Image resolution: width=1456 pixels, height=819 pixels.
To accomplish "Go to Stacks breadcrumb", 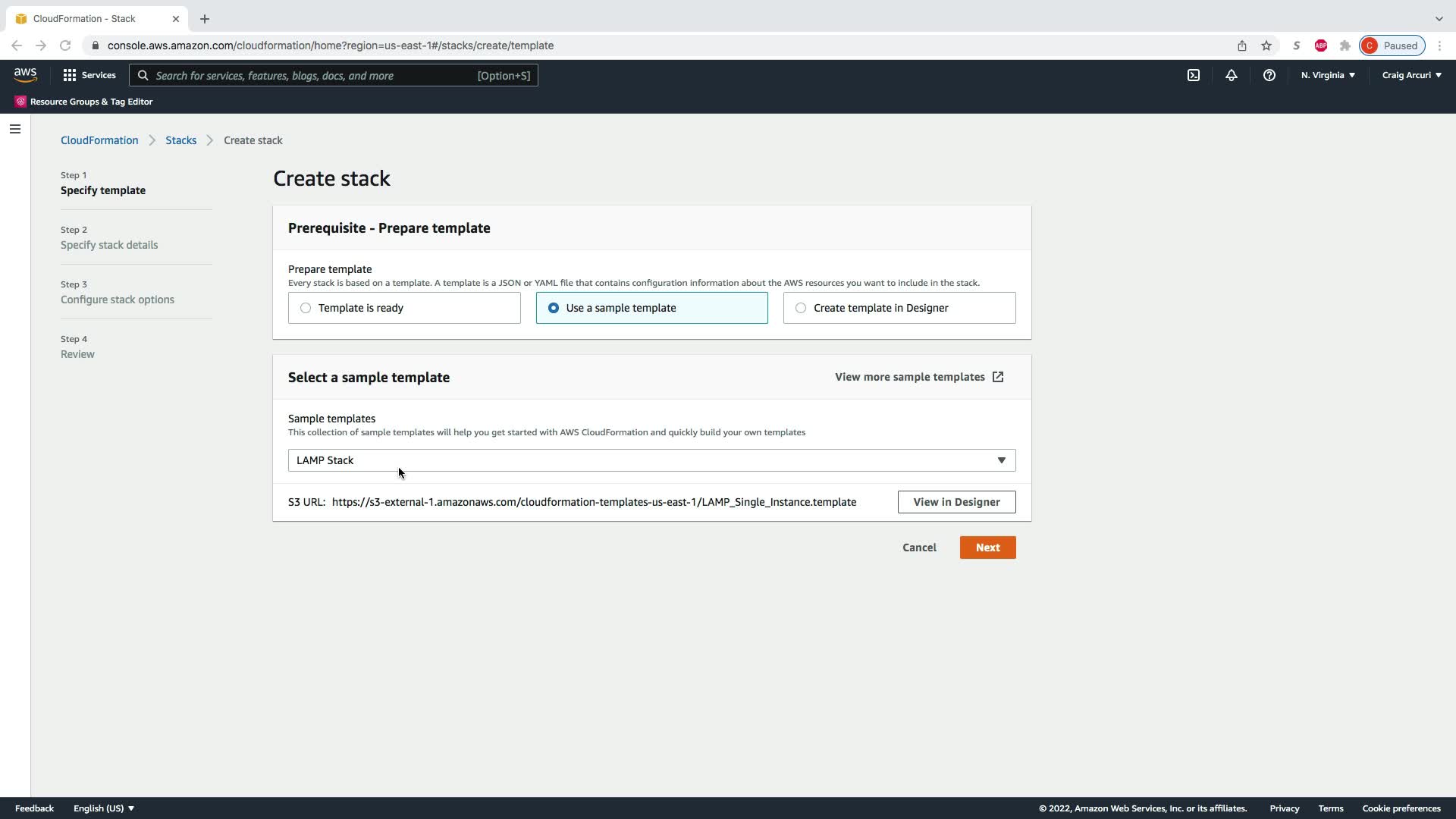I will pyautogui.click(x=180, y=140).
